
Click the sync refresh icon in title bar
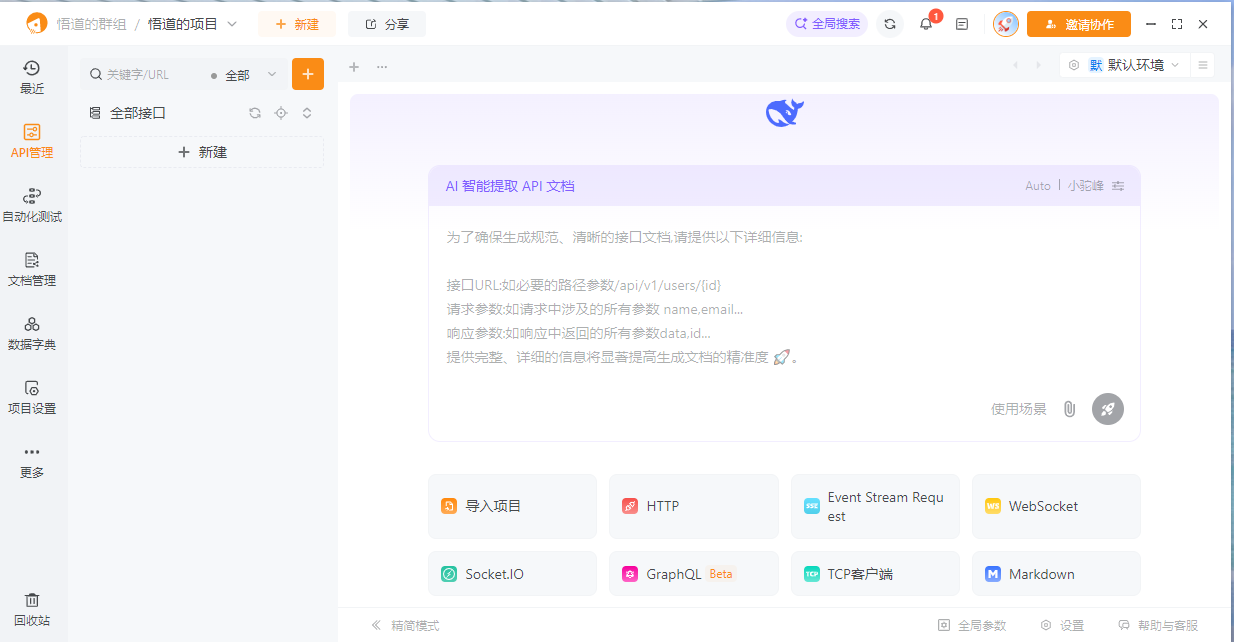coord(890,24)
